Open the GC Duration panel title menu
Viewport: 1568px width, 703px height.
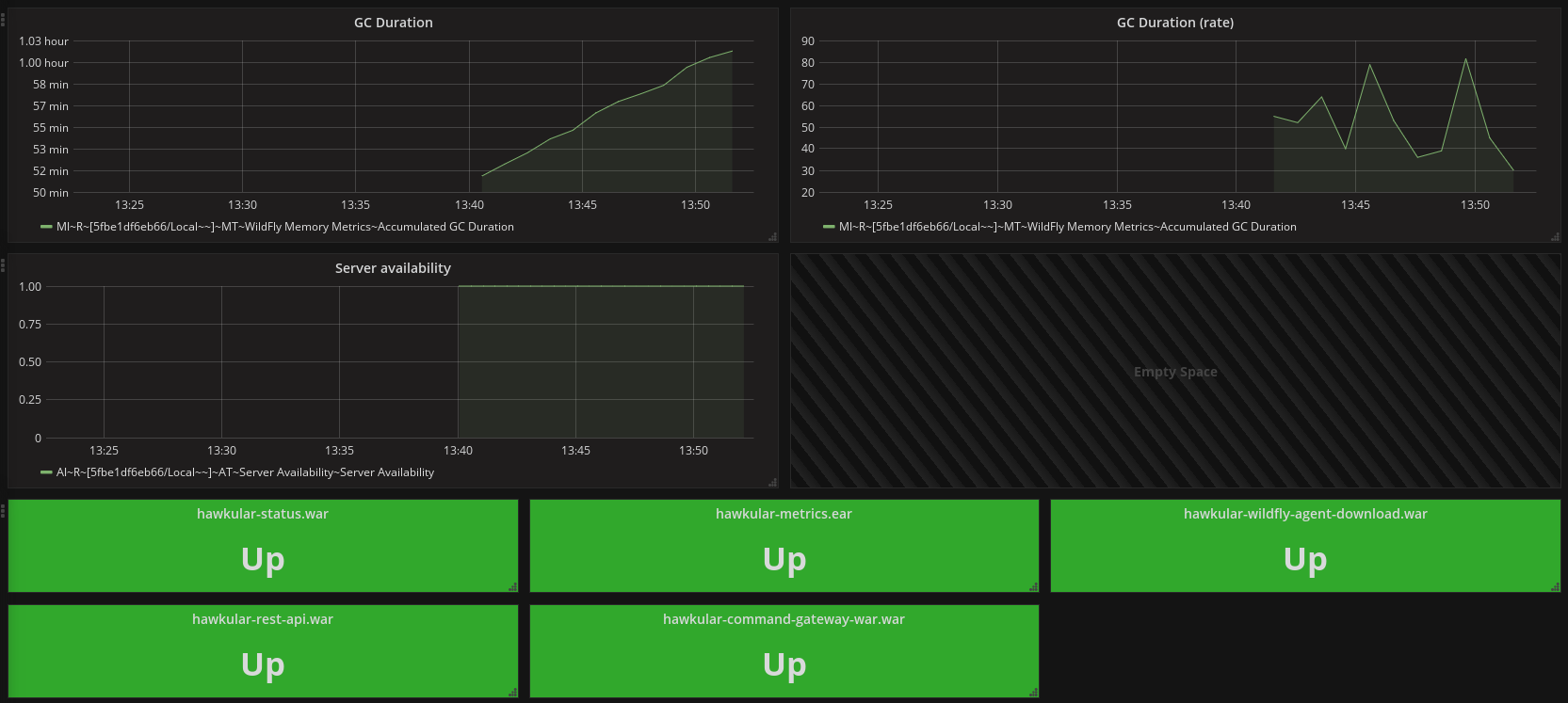click(x=394, y=23)
